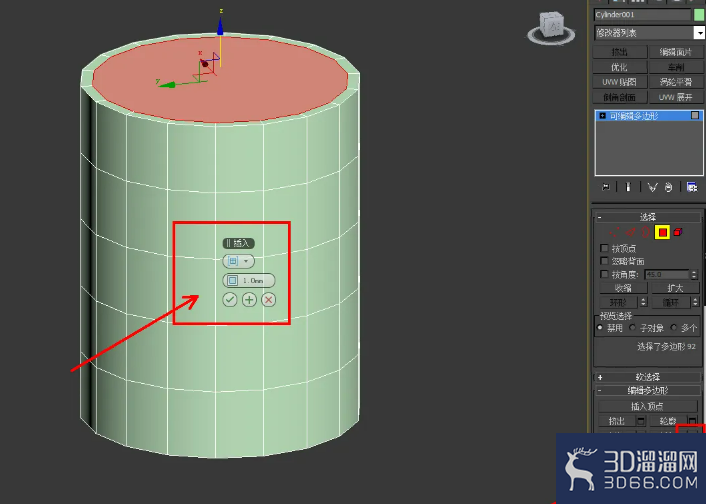The width and height of the screenshot is (706, 504).
Task: Click the 倒角剖面 modifier button
Action: pos(620,97)
